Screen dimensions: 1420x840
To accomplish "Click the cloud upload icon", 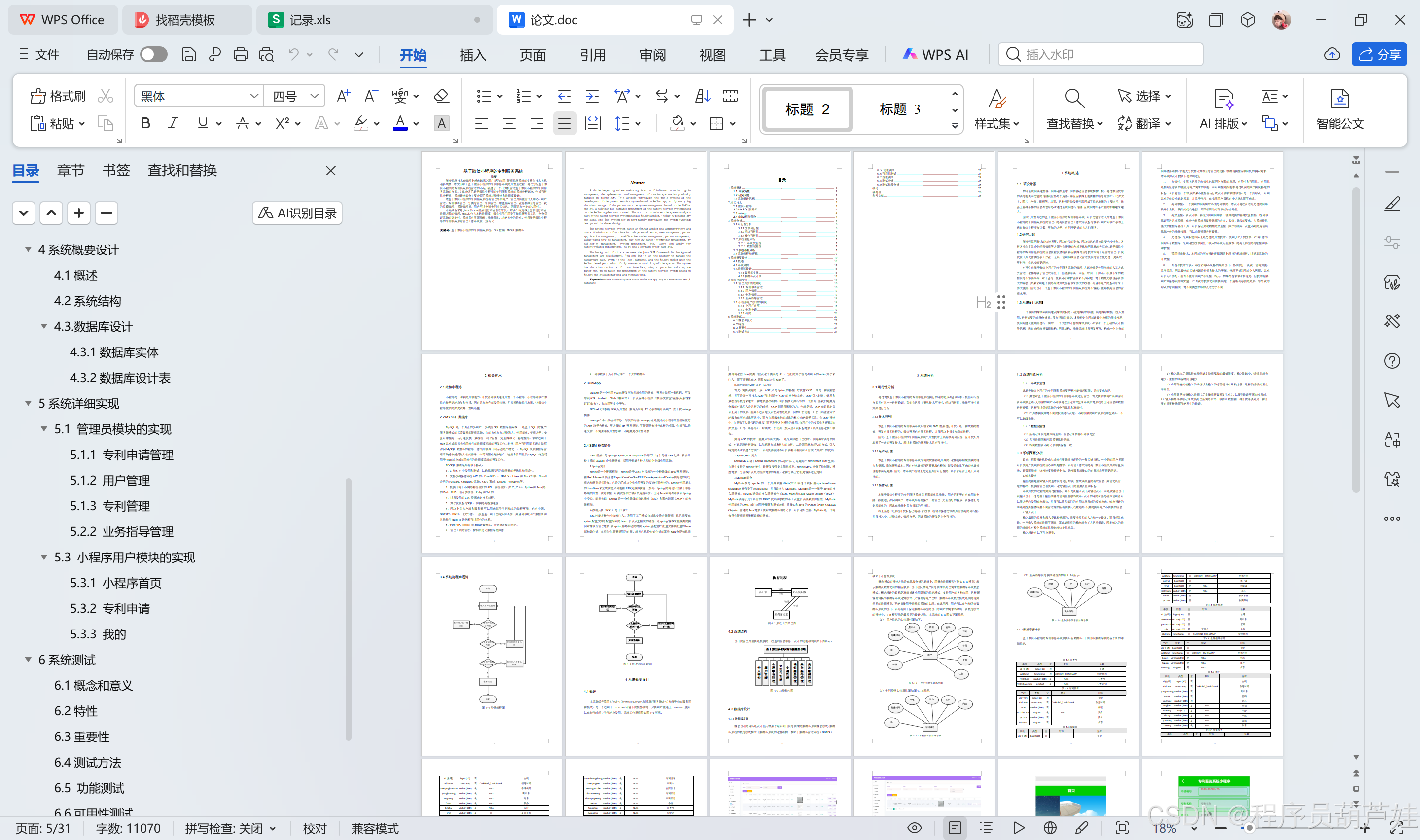I will (1332, 54).
